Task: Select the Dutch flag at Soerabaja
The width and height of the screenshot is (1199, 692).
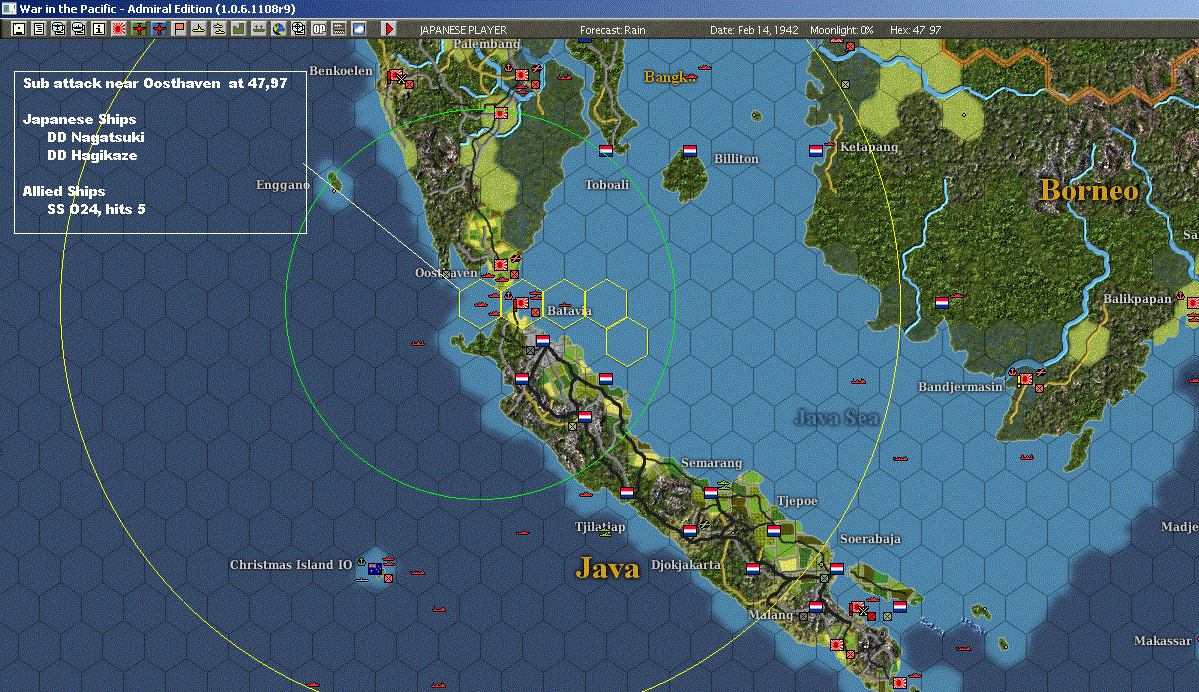Action: point(837,569)
